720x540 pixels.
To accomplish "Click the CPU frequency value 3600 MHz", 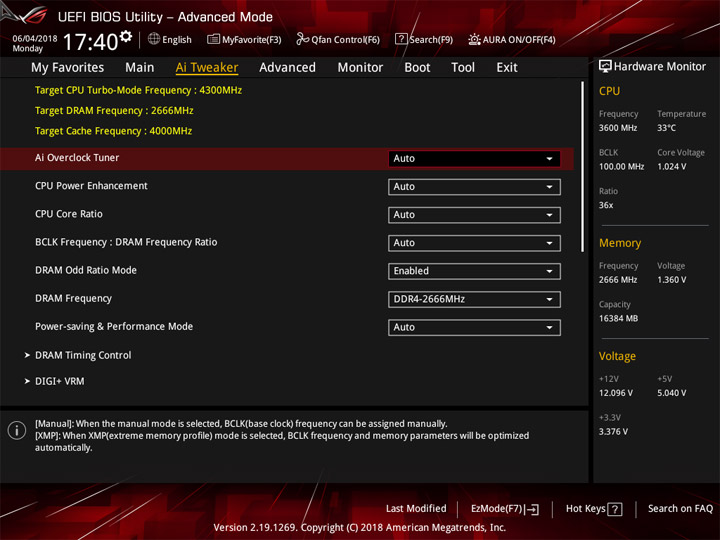I will pos(618,128).
